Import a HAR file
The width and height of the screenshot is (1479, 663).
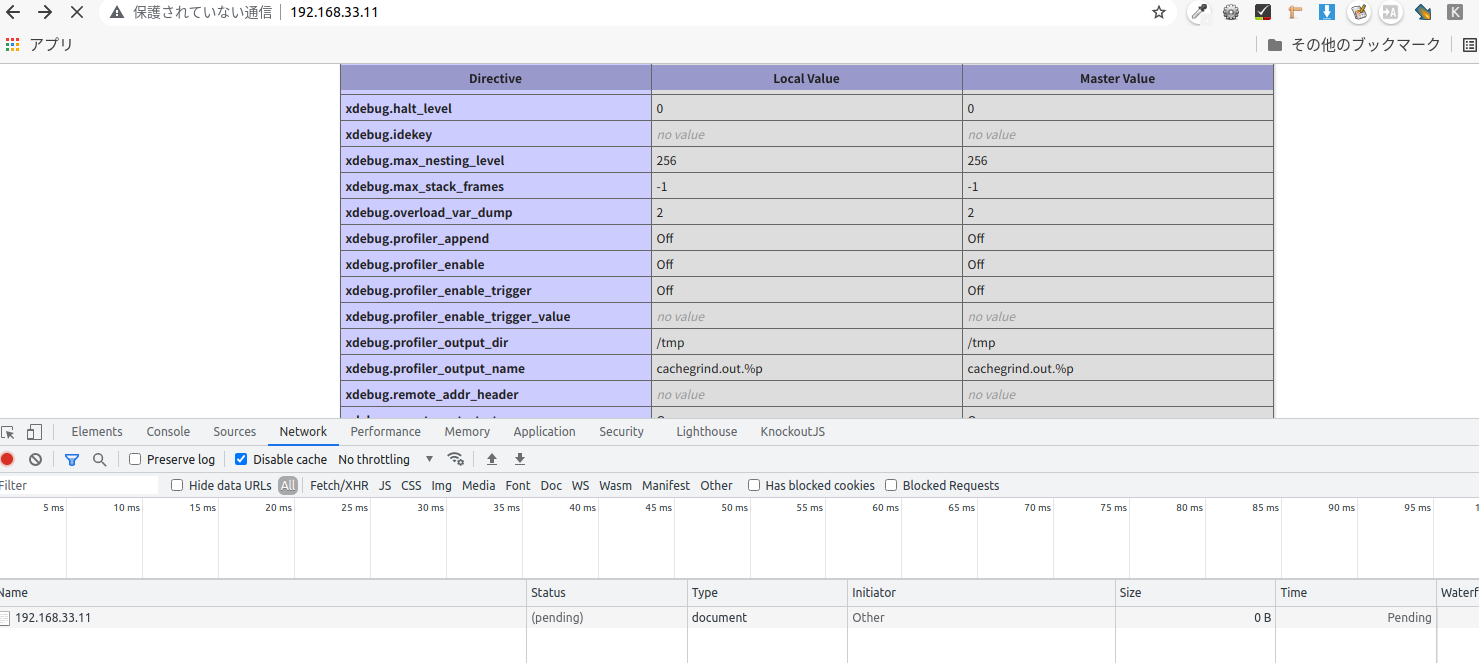[490, 458]
